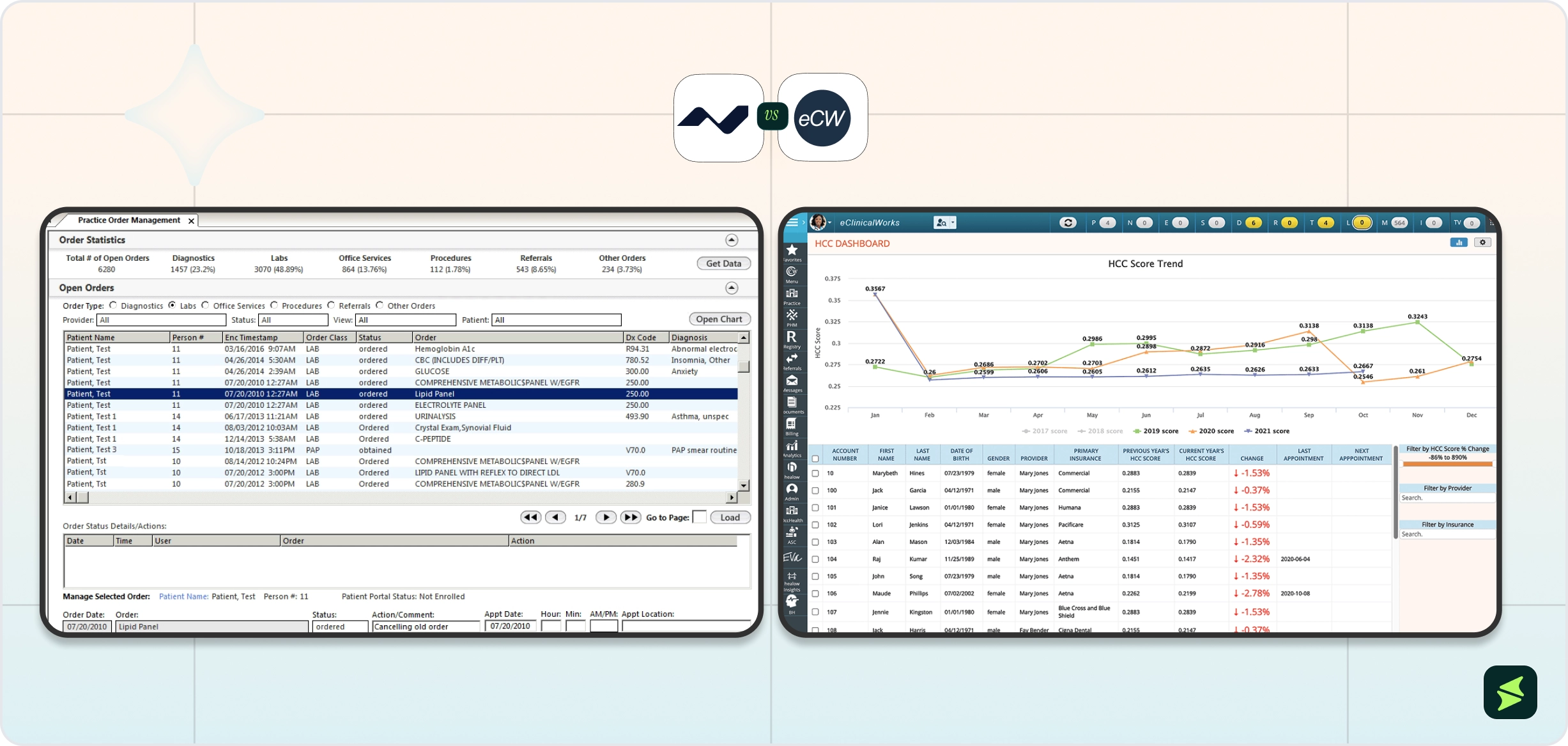
Task: Open the user avatar dropdown in eClinicalWorks
Action: click(x=820, y=222)
